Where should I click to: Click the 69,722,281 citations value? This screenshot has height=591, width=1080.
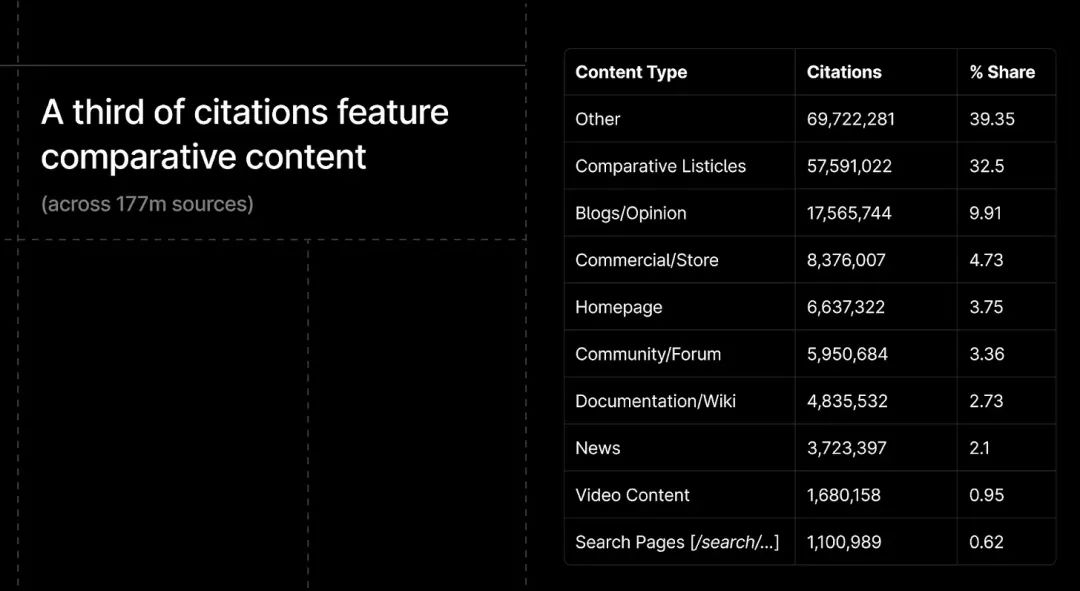pyautogui.click(x=851, y=119)
